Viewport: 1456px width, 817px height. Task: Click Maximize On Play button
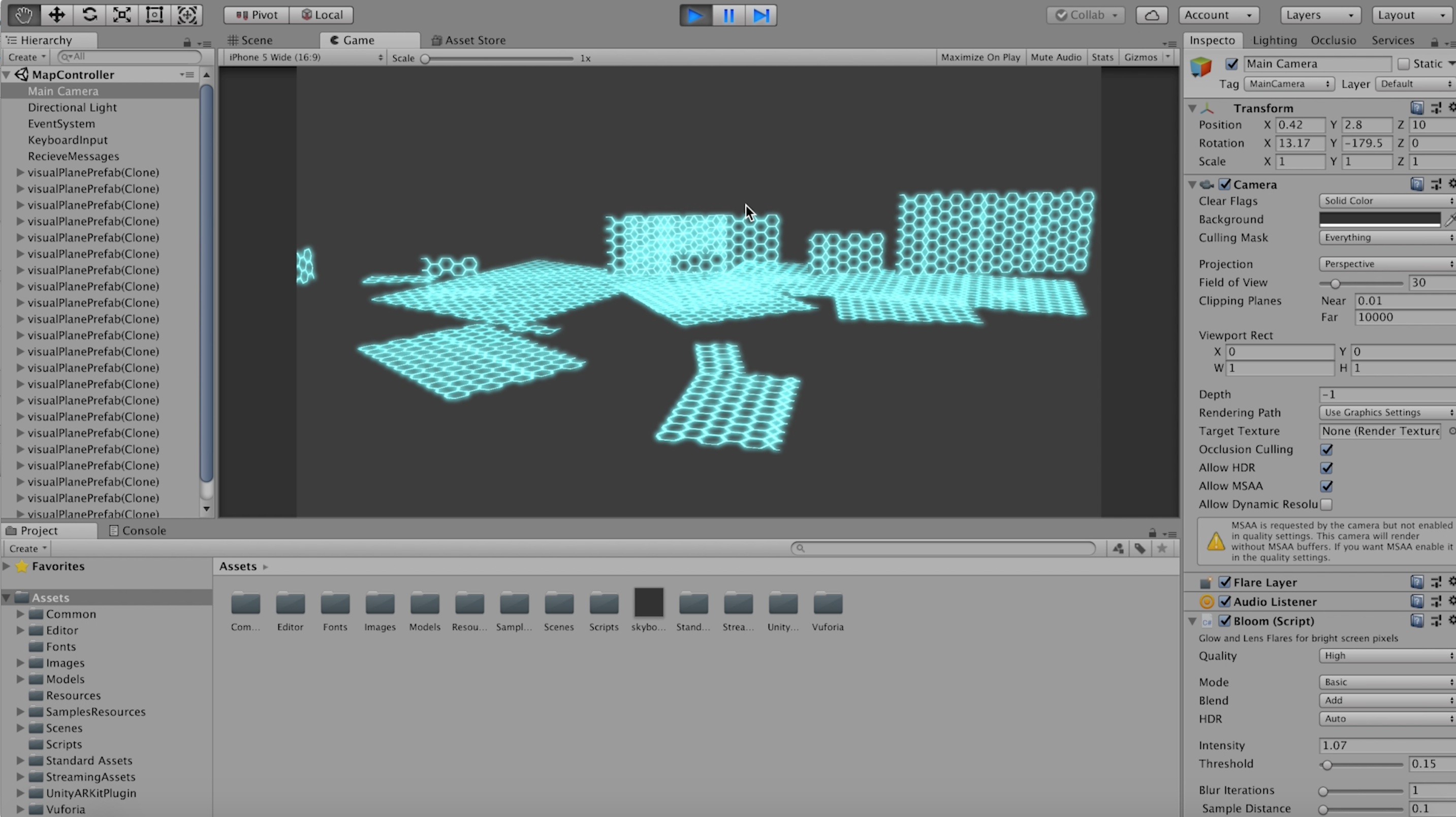click(980, 57)
